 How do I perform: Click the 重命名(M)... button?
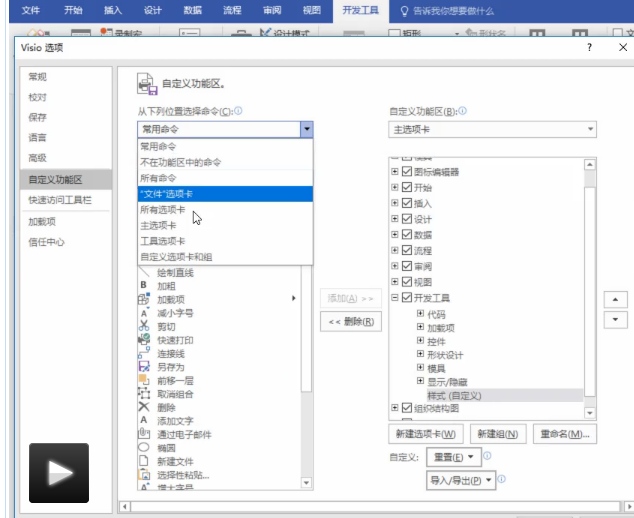[565, 434]
